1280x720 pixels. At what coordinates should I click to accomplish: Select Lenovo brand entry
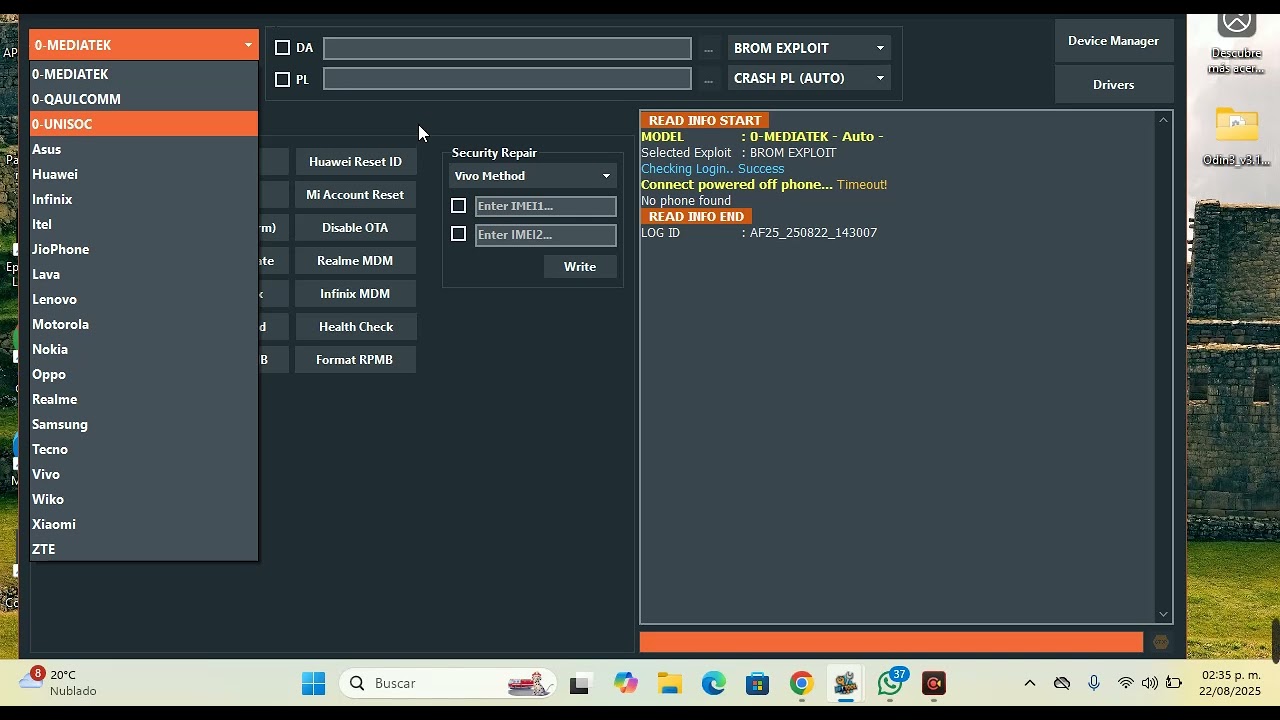144,299
